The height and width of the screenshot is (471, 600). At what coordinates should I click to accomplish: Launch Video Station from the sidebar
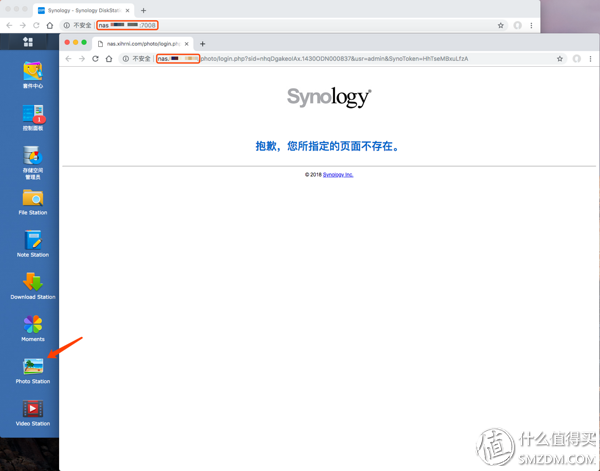tap(33, 409)
